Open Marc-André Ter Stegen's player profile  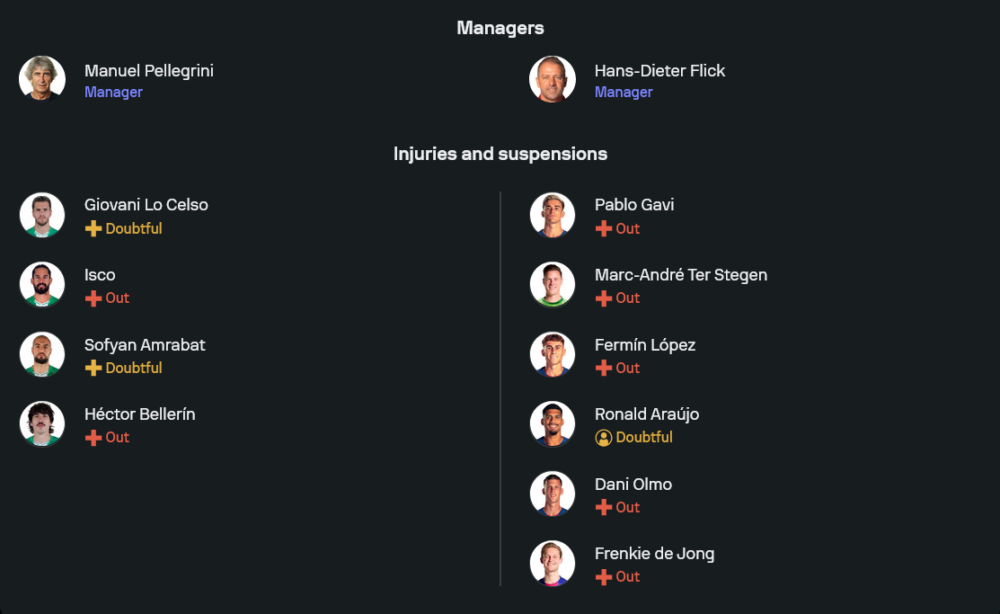[x=680, y=275]
